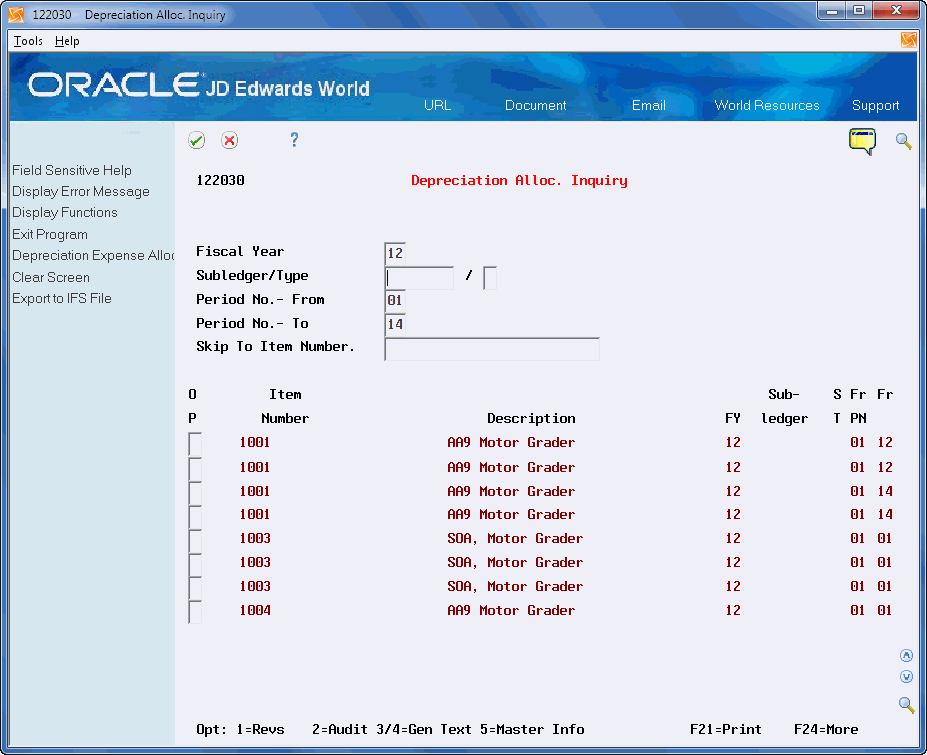The height and width of the screenshot is (755, 927).
Task: Click the Skip To Item Number field
Action: pos(492,349)
